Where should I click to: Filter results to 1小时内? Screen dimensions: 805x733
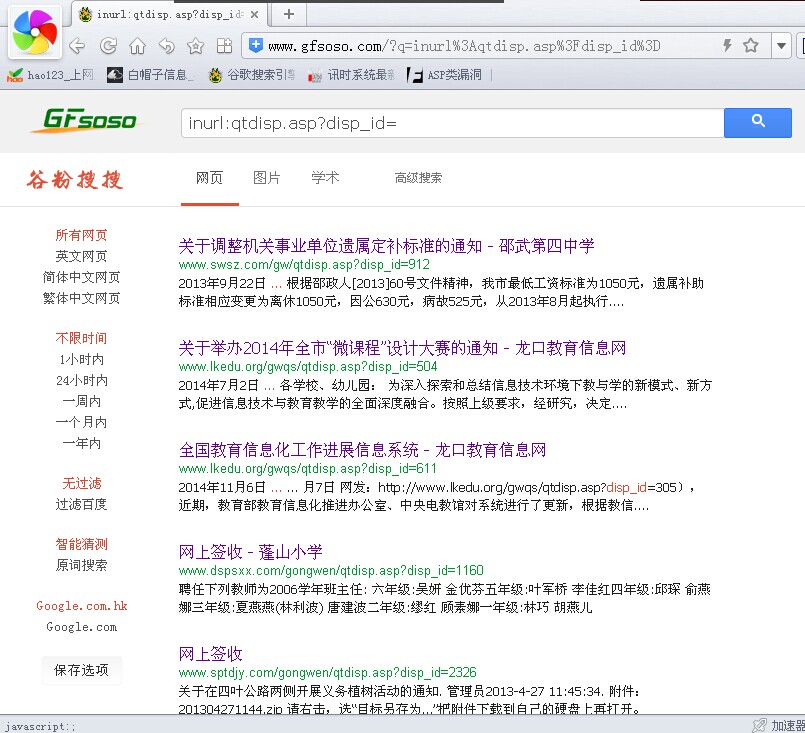(81, 359)
